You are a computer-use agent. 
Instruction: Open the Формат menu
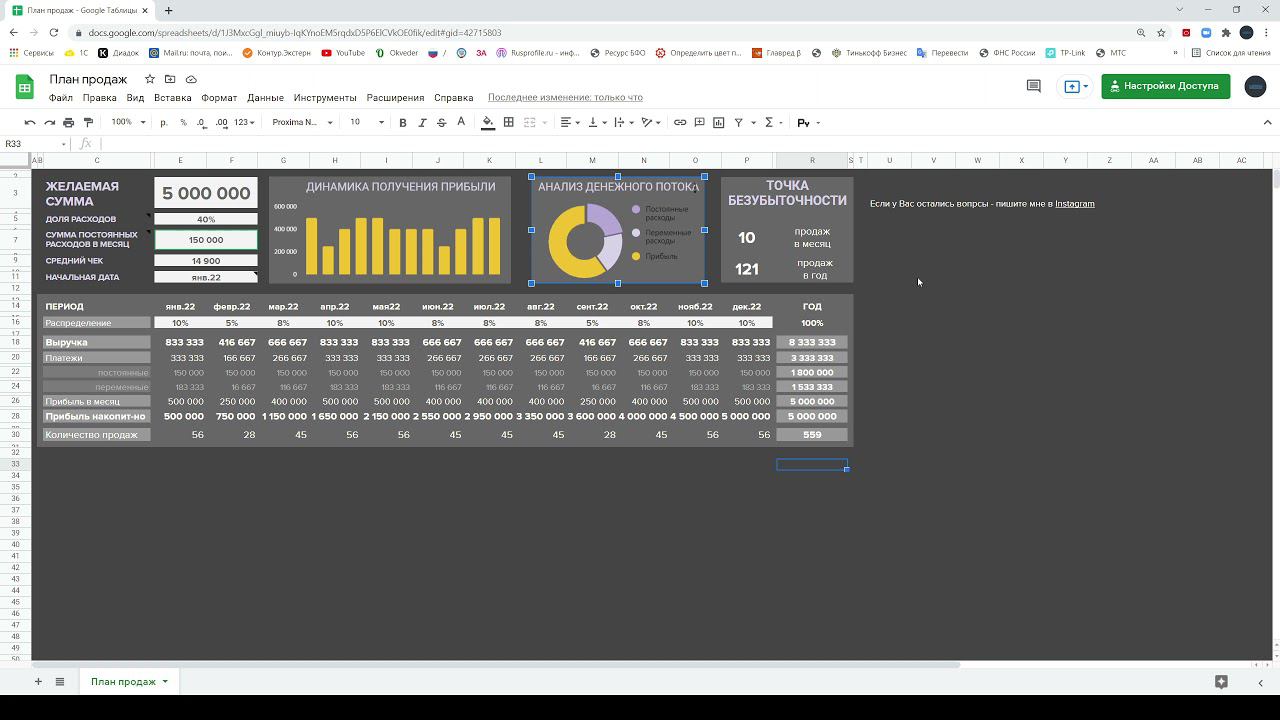pos(219,98)
